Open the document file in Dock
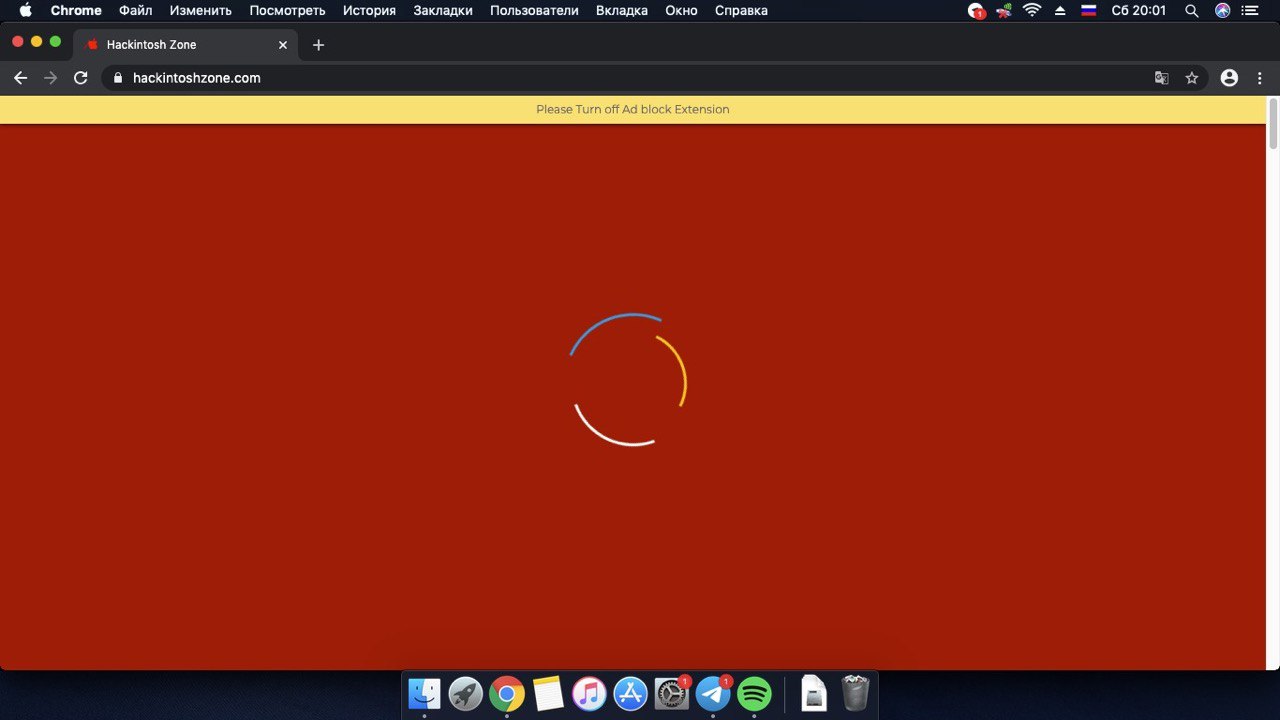Viewport: 1280px width, 720px height. point(815,693)
